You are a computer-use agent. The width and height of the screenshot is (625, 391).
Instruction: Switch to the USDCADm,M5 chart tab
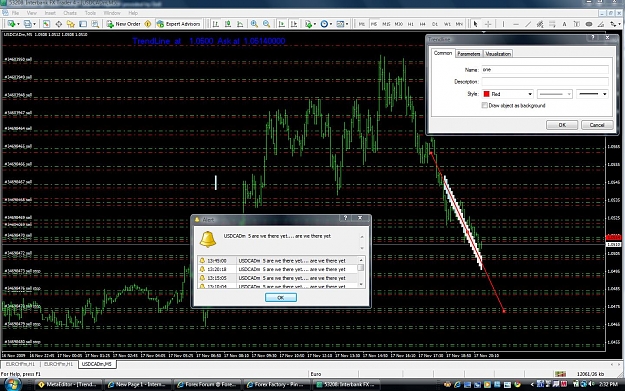coord(97,364)
